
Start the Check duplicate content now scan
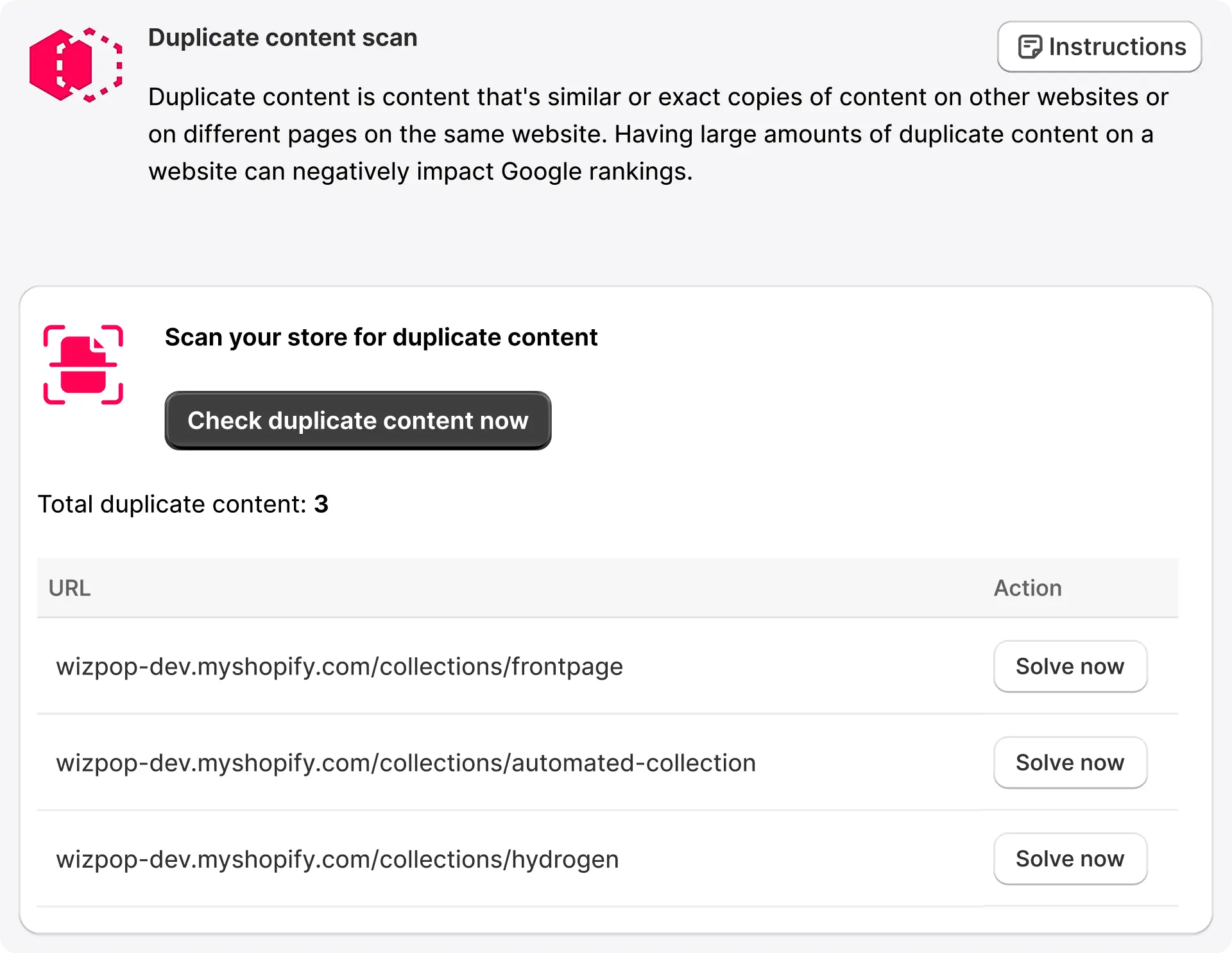[358, 420]
